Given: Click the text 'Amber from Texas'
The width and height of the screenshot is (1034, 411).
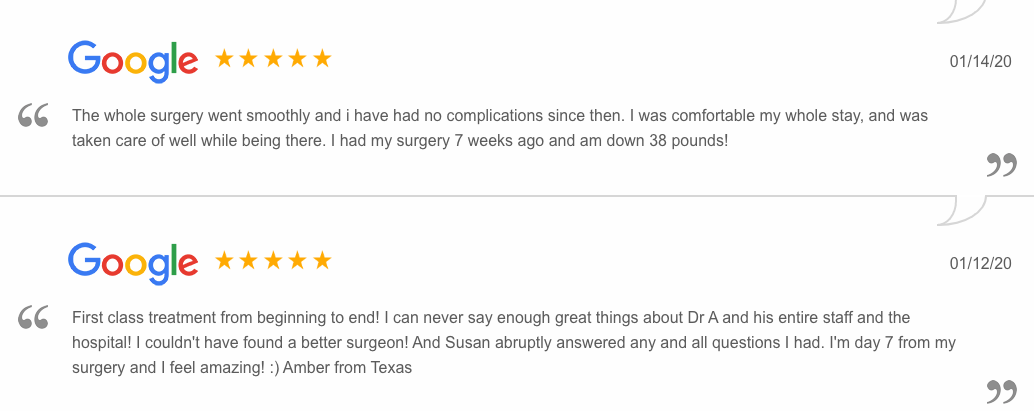Looking at the screenshot, I should point(348,367).
